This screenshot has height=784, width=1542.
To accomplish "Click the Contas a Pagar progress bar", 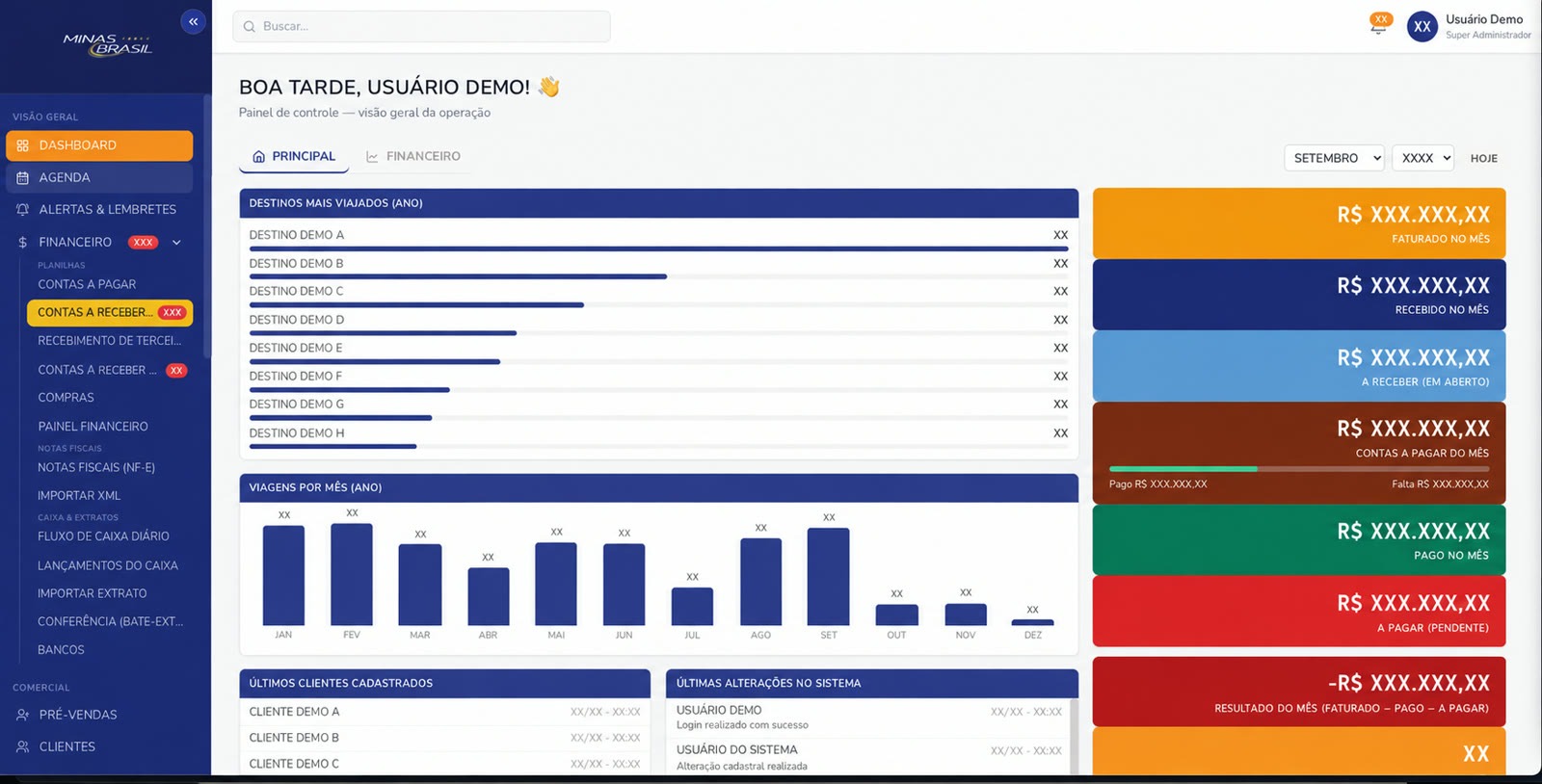I will coord(1299,469).
